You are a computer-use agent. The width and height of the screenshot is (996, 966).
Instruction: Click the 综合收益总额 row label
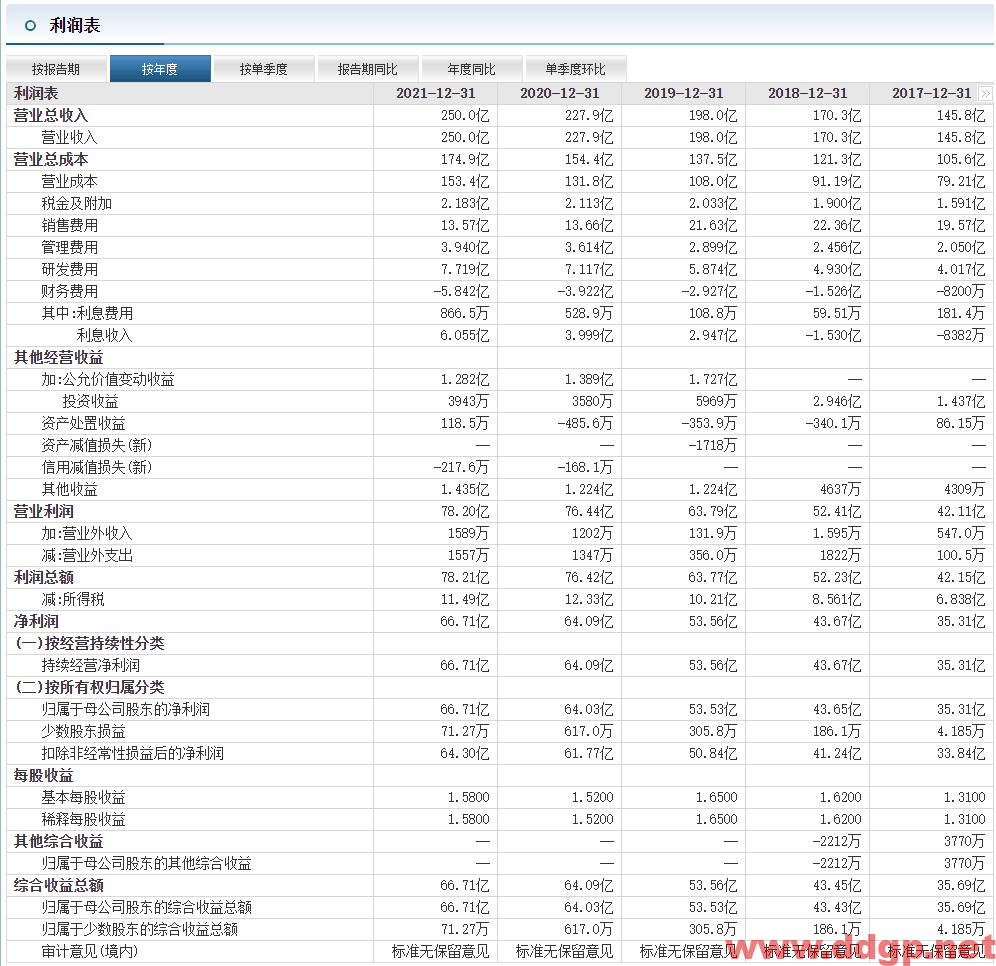pyautogui.click(x=58, y=886)
